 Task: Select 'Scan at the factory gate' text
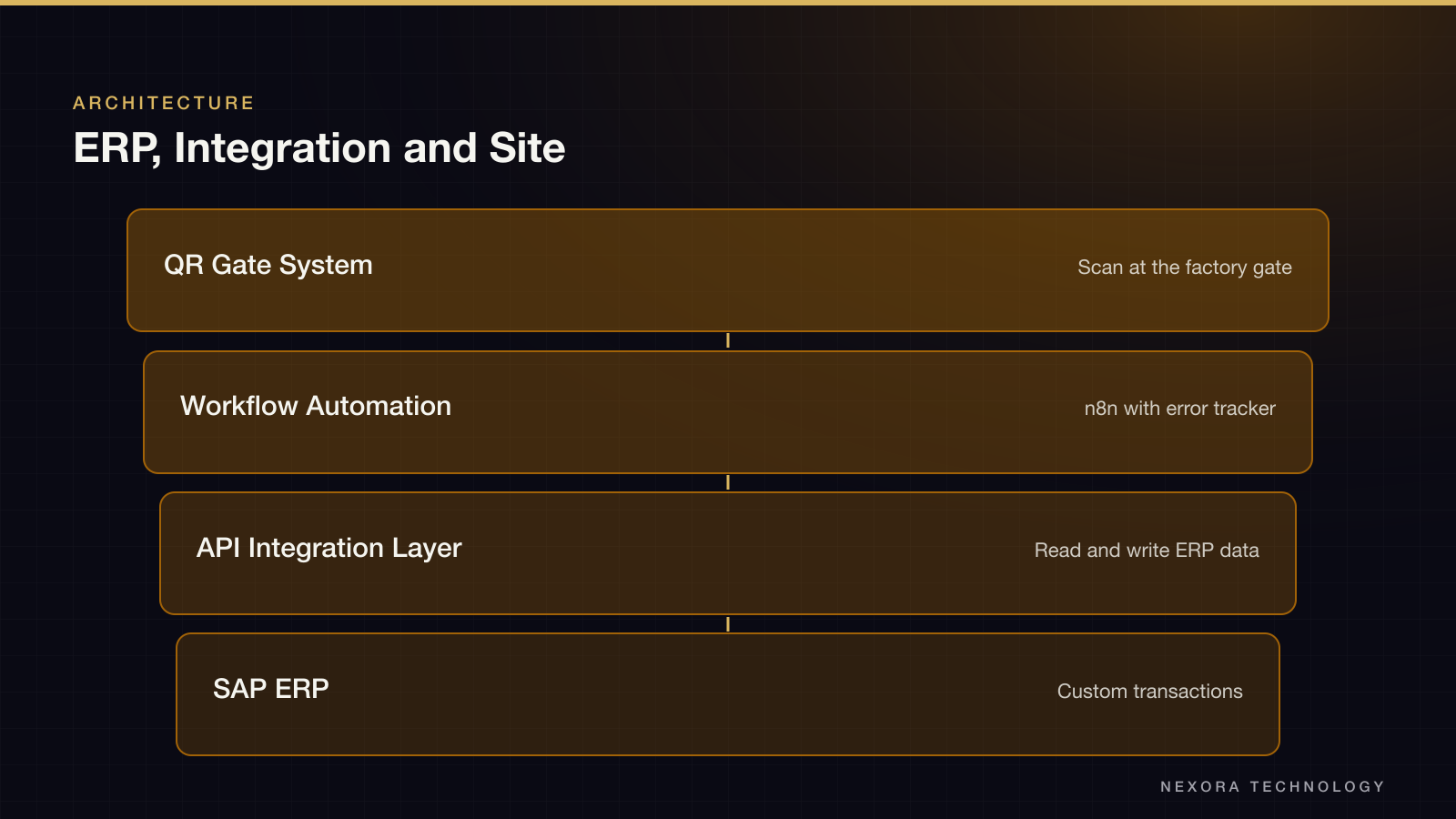pos(1185,268)
